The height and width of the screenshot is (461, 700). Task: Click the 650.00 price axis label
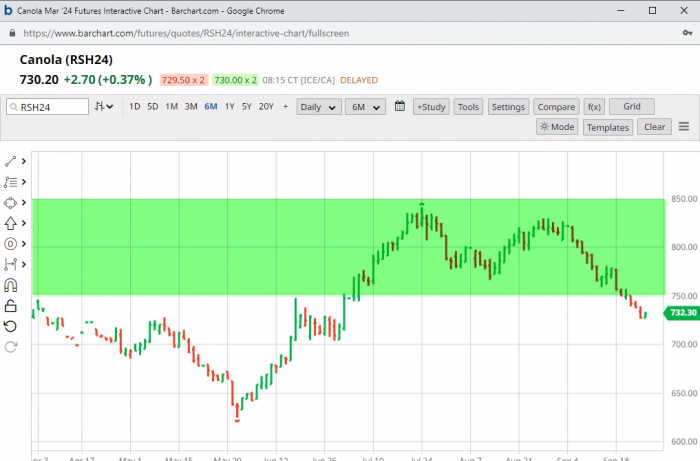point(684,393)
